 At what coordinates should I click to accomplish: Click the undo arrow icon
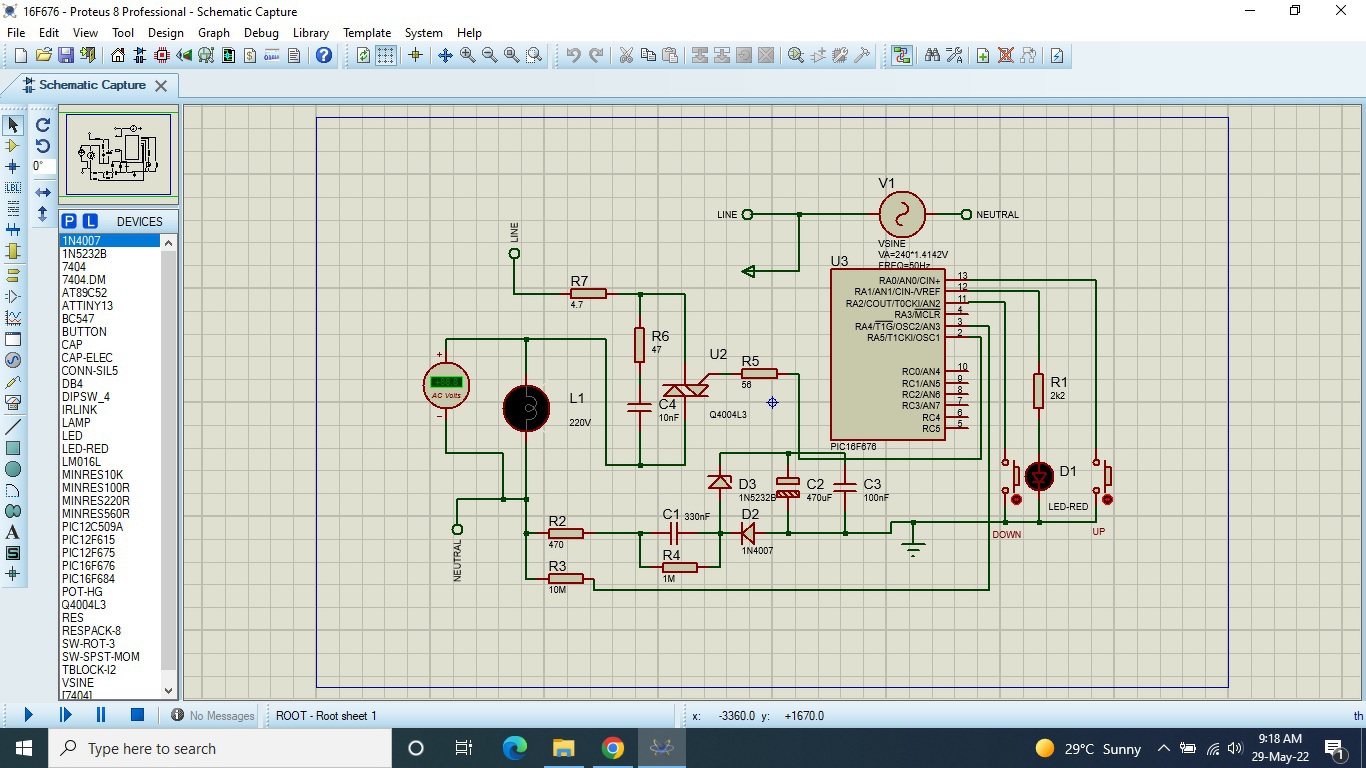(573, 56)
